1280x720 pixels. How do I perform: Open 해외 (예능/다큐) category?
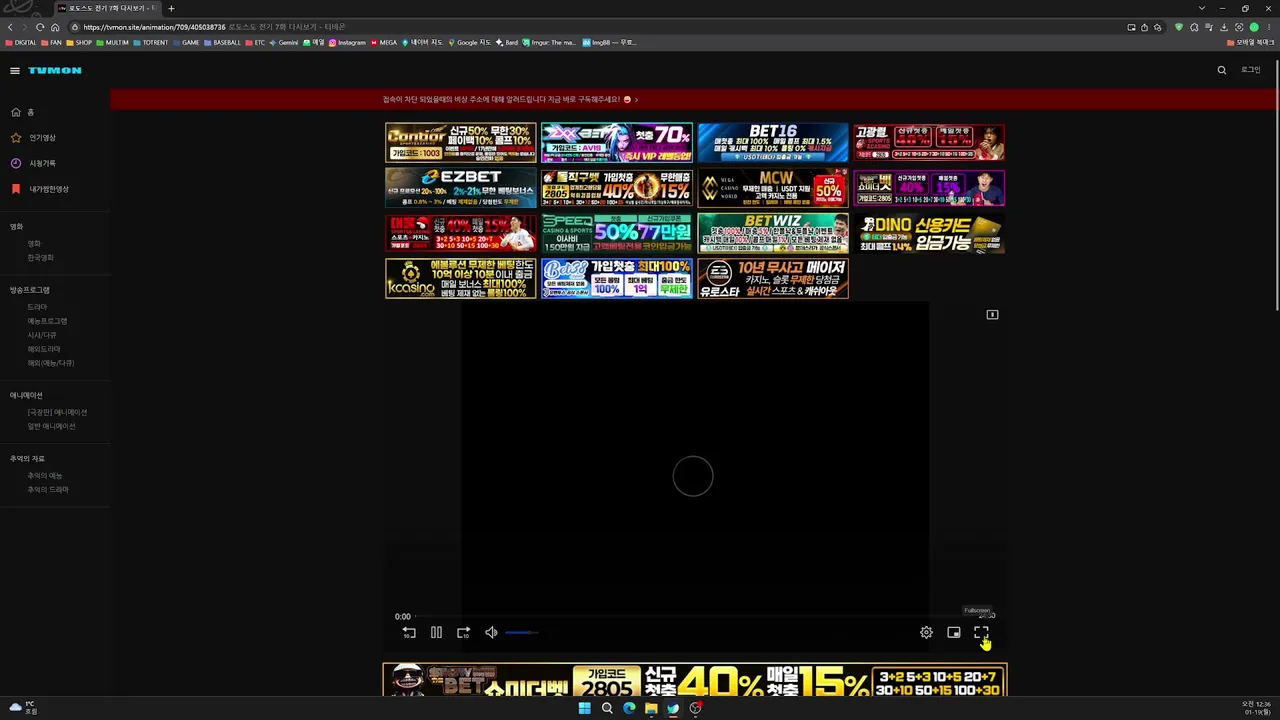coord(51,363)
